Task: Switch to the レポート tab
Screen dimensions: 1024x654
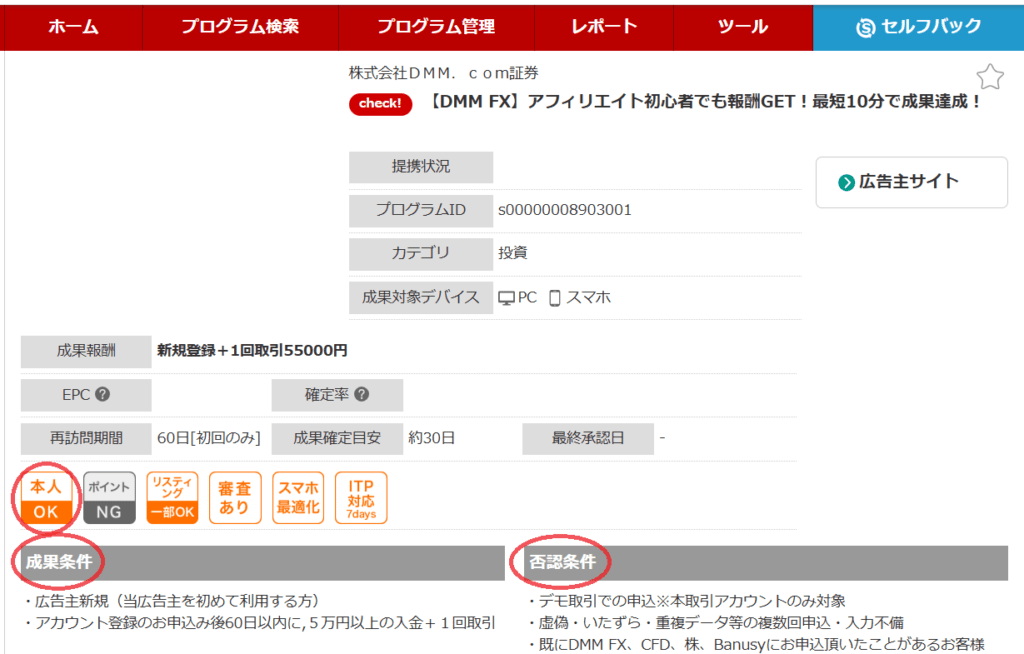Action: coord(604,27)
